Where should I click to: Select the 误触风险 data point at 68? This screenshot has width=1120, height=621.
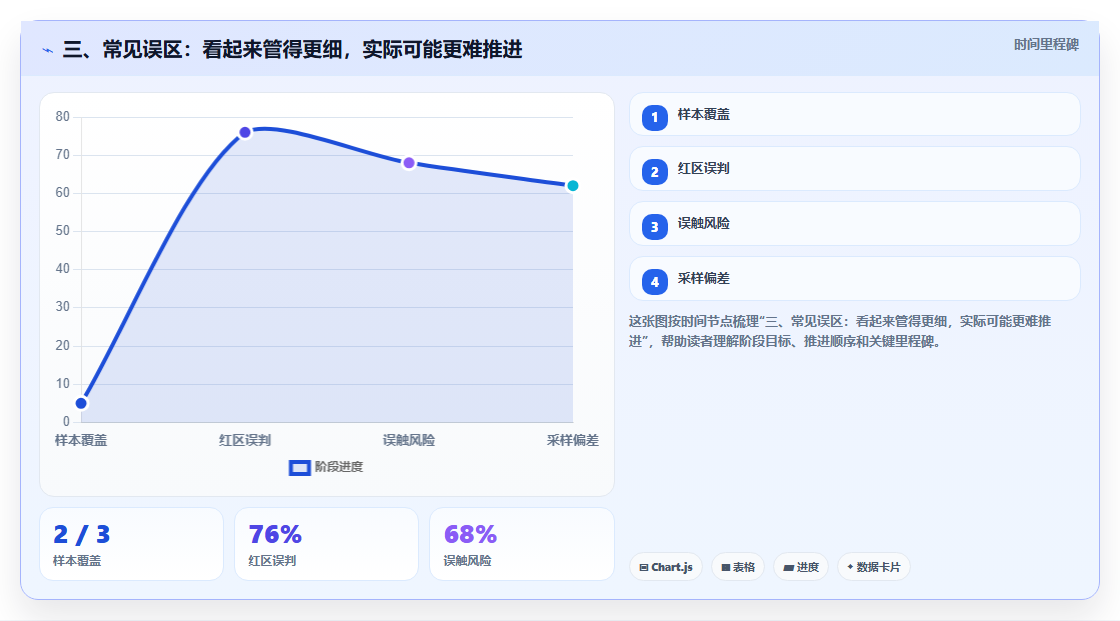click(409, 163)
